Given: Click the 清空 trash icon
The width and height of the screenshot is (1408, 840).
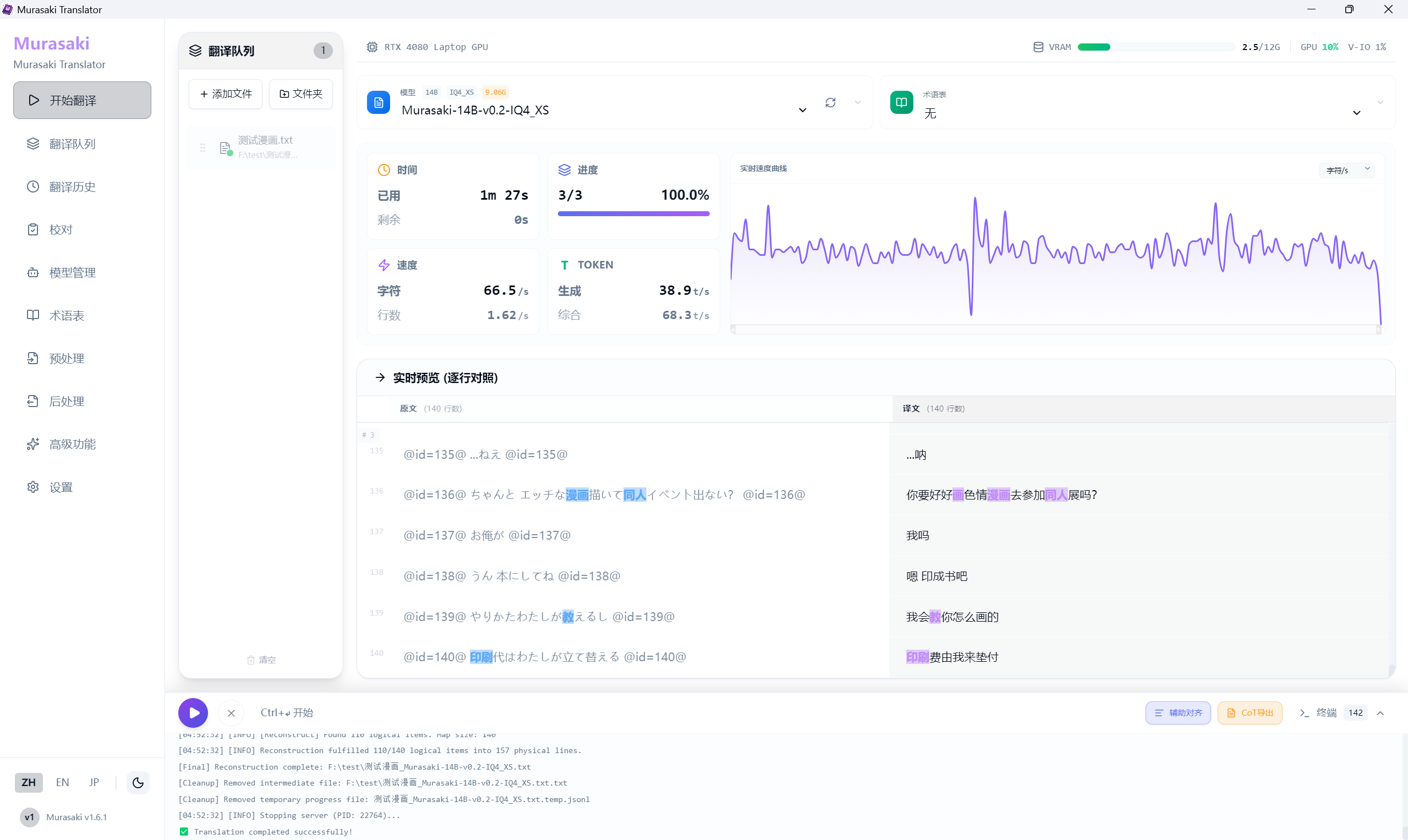Looking at the screenshot, I should click(251, 660).
